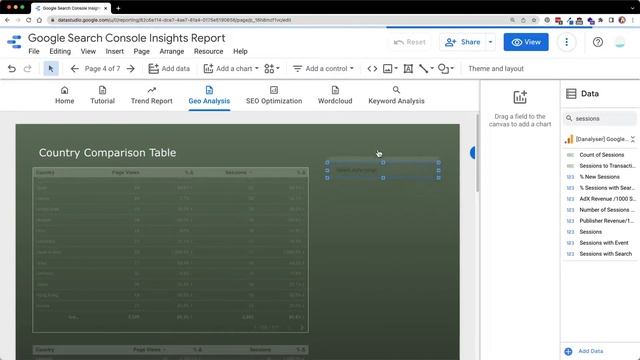This screenshot has height=360, width=640.
Task: Bookmark page with star icon
Action: (534, 20)
